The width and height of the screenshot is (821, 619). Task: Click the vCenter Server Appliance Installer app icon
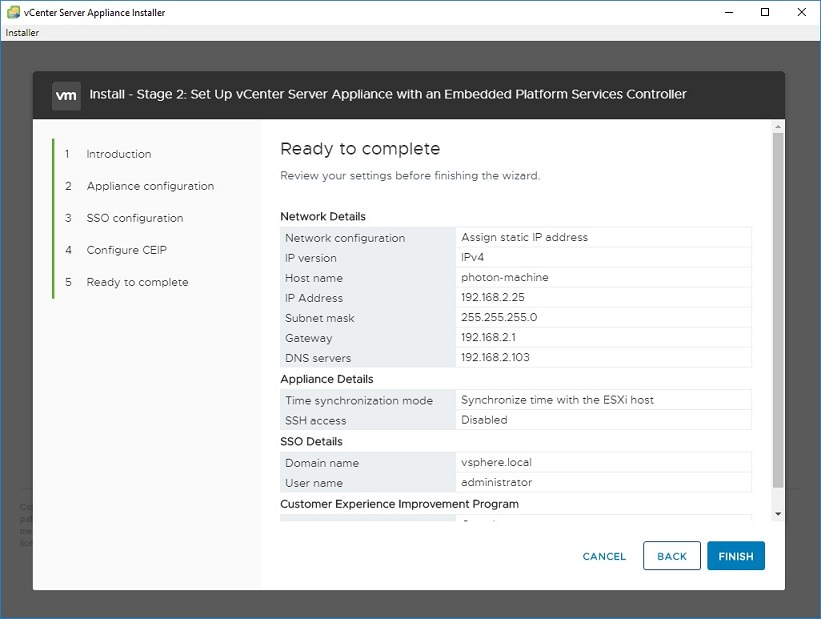tap(13, 12)
